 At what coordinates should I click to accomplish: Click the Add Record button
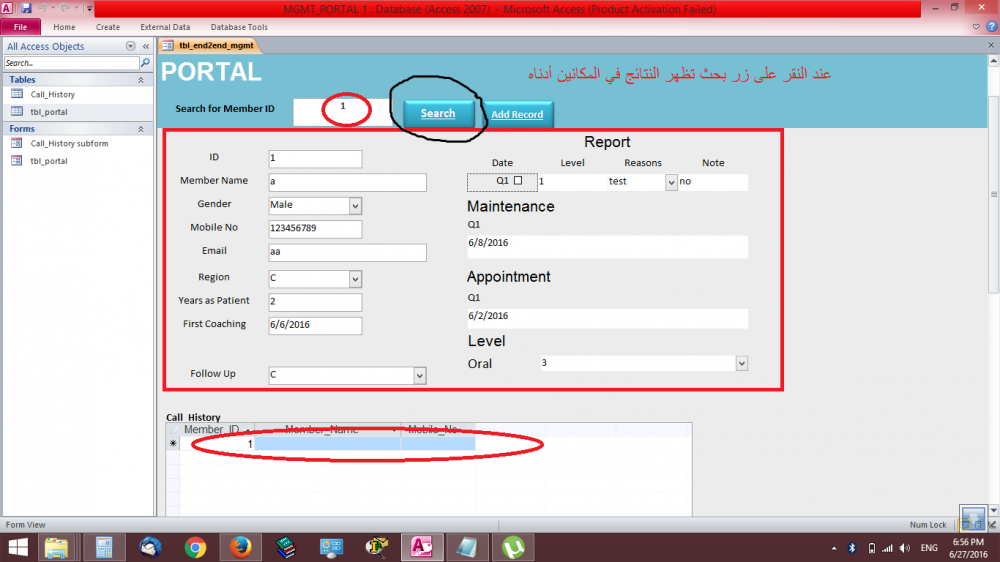[x=517, y=114]
